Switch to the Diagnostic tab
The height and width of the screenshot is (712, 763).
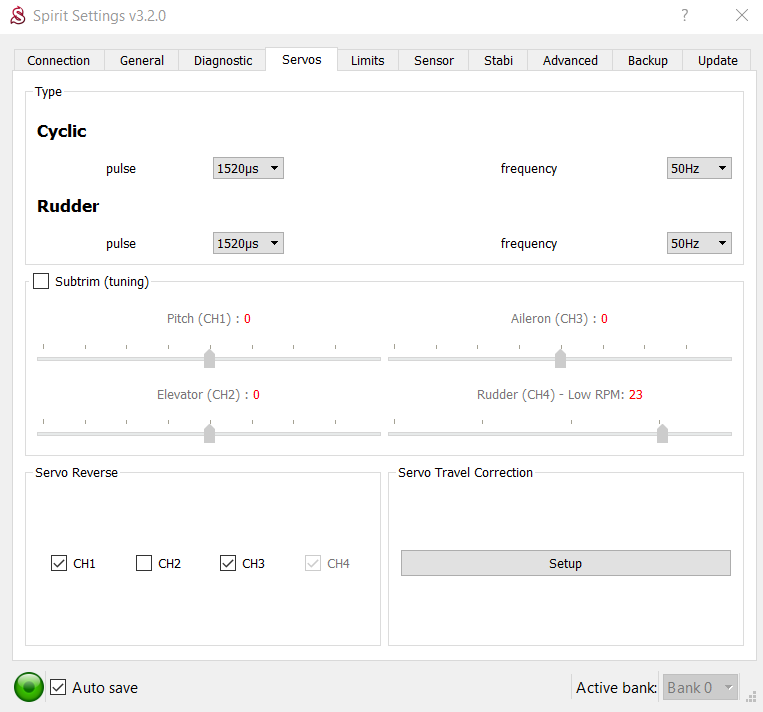pos(223,60)
